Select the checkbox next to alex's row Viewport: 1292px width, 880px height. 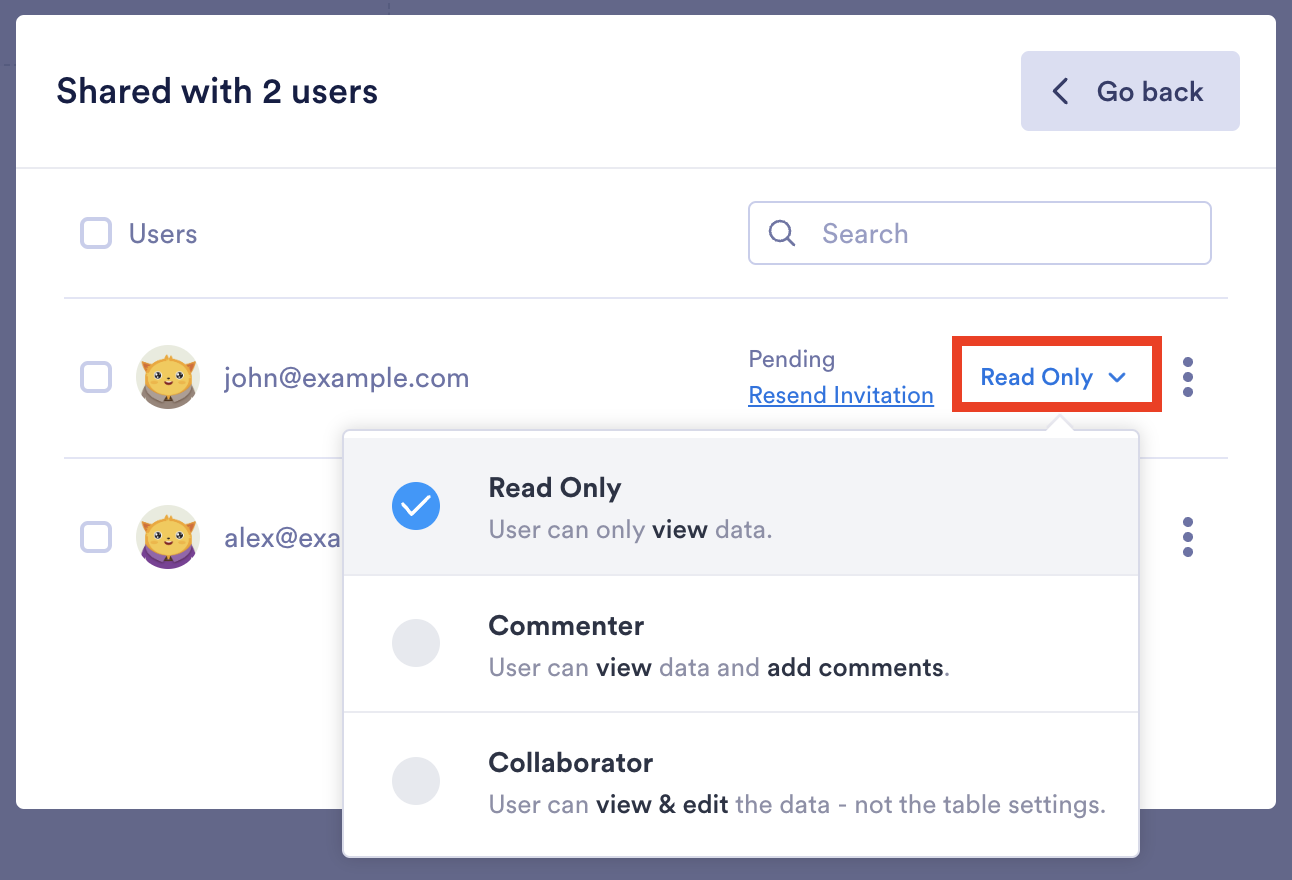click(96, 537)
